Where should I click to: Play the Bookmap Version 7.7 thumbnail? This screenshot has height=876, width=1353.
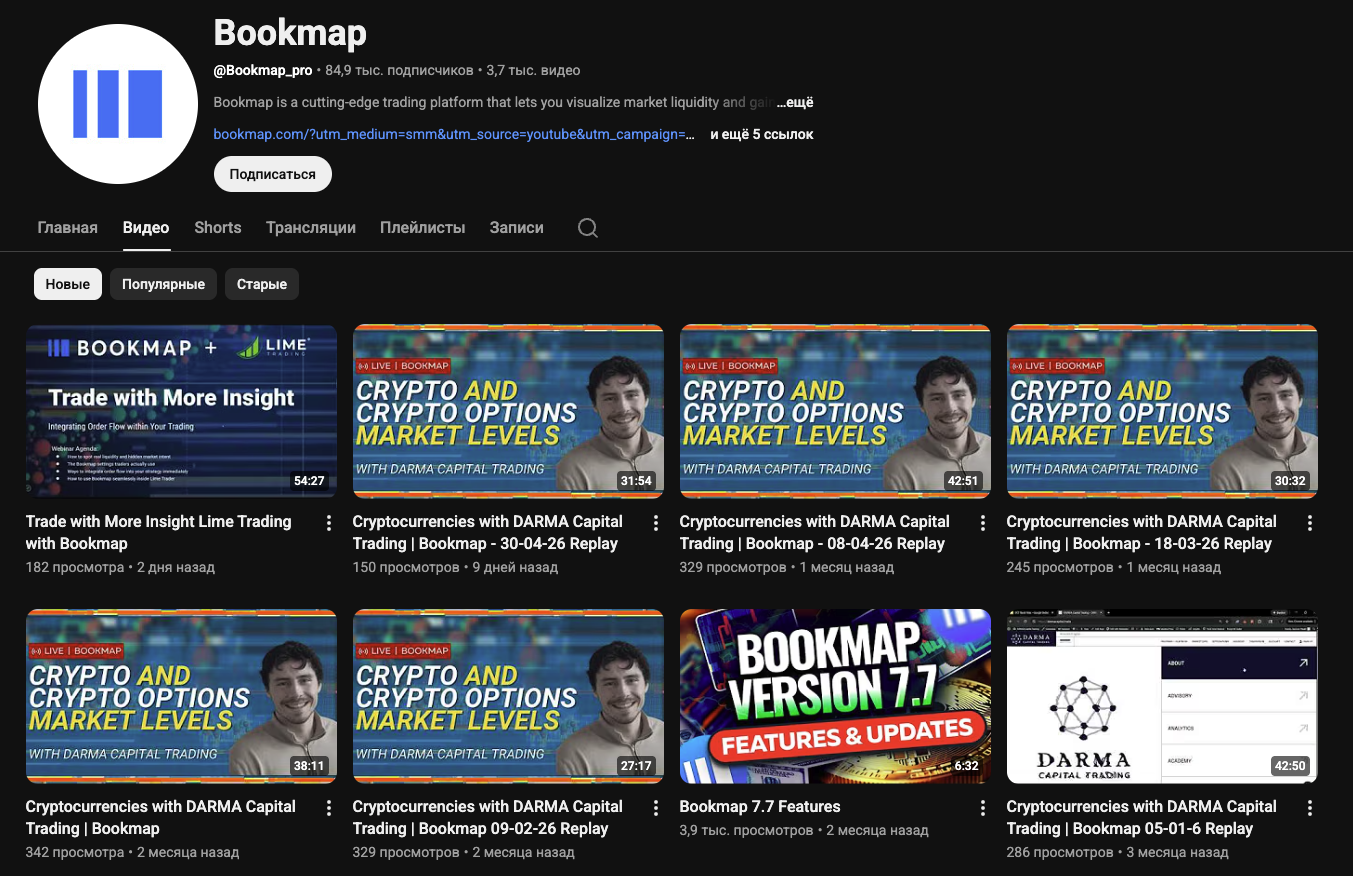point(835,696)
